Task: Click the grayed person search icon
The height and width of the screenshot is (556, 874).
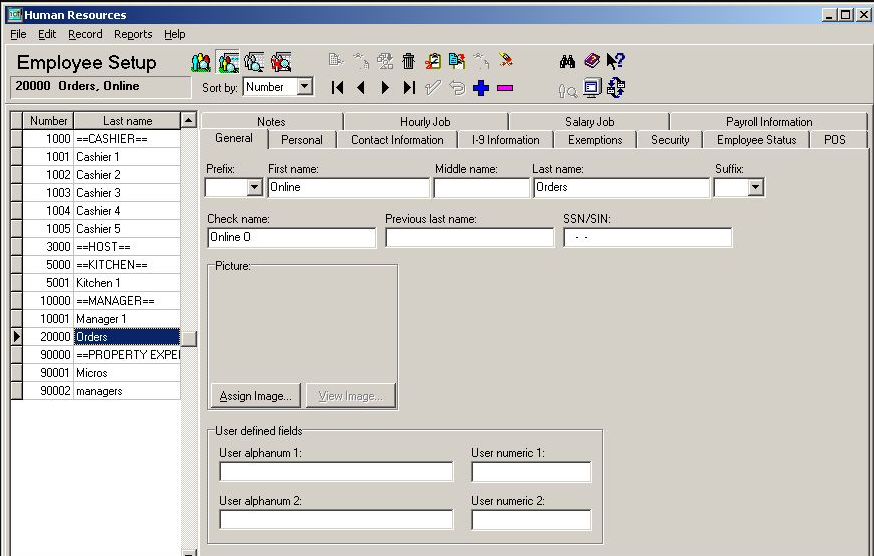Action: [x=567, y=90]
